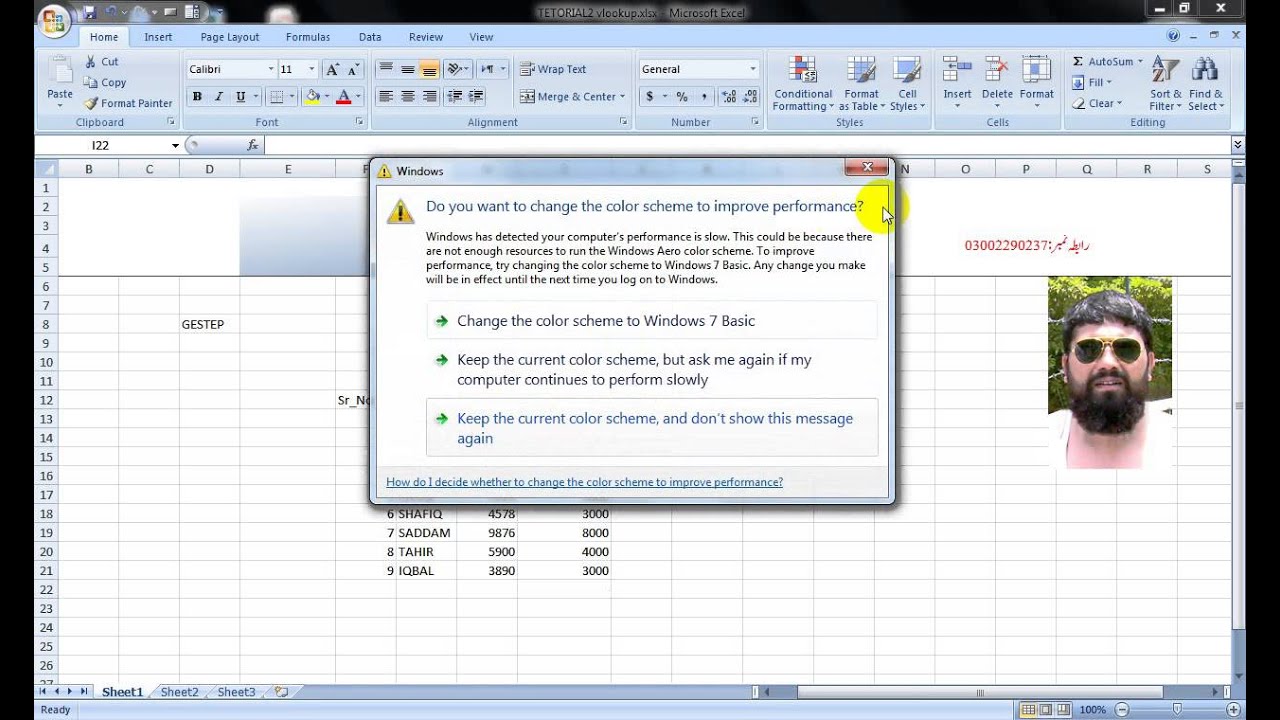1280x720 pixels.
Task: Click the Percent Style icon
Action: pos(682,97)
